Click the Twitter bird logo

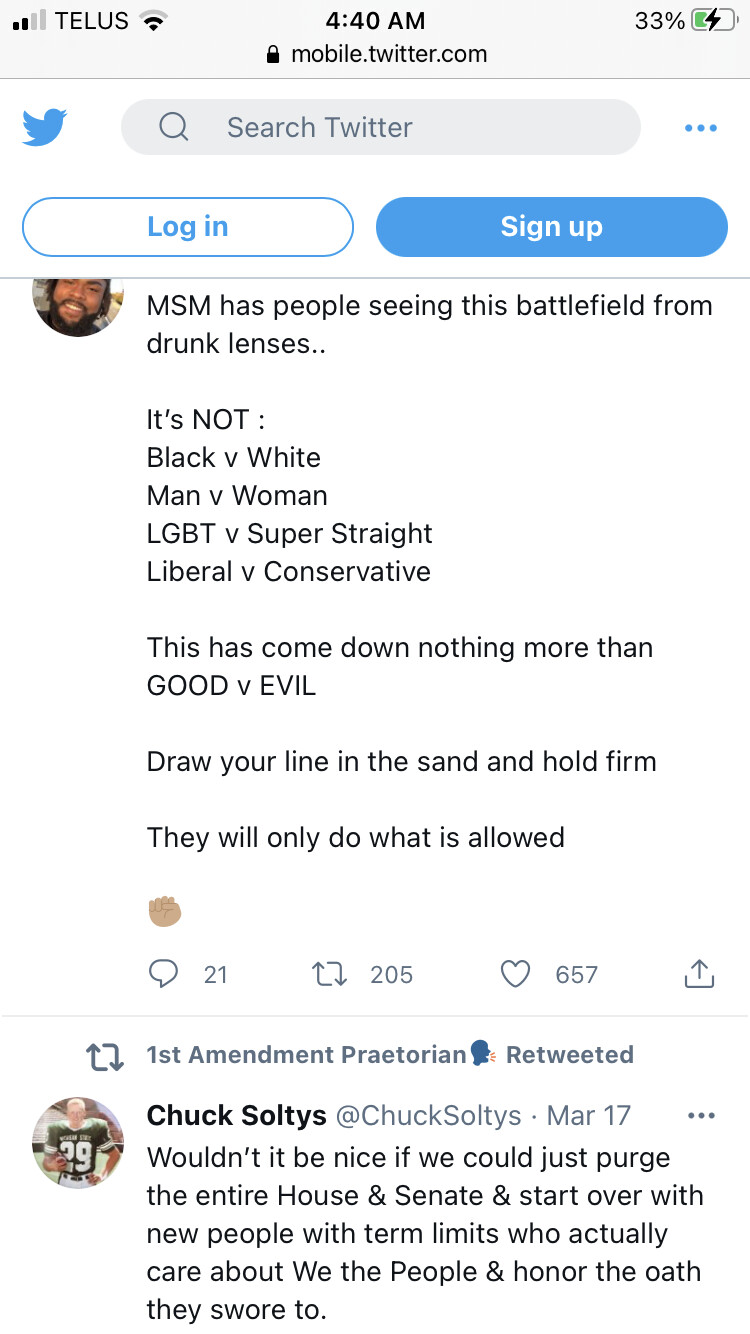pos(44,128)
